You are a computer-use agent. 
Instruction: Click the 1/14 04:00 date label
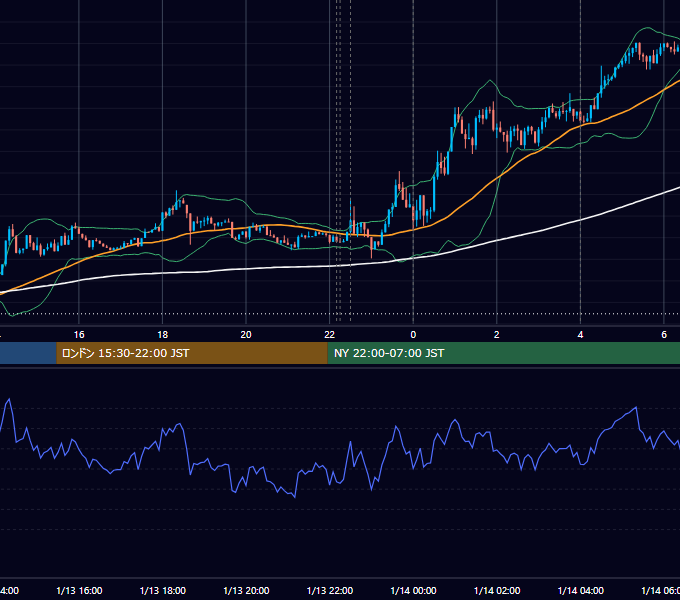point(581,590)
